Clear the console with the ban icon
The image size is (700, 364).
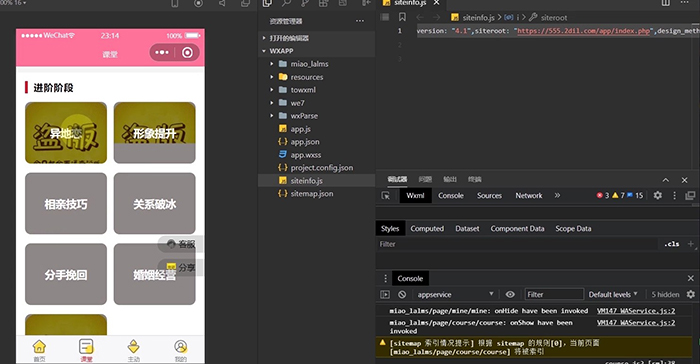point(402,294)
